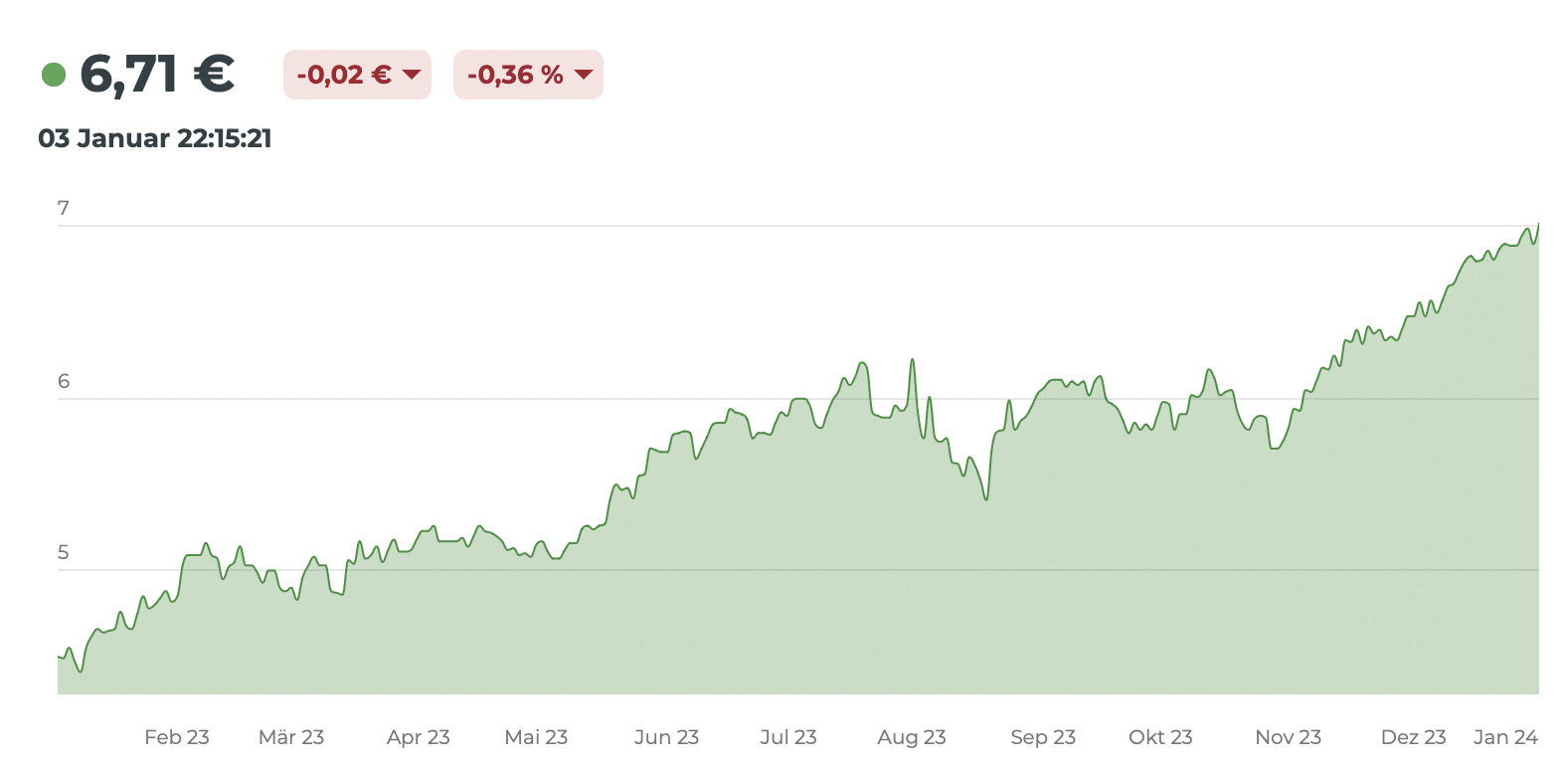Click the Apr 23 axis label
This screenshot has height=770, width=1568.
(419, 737)
